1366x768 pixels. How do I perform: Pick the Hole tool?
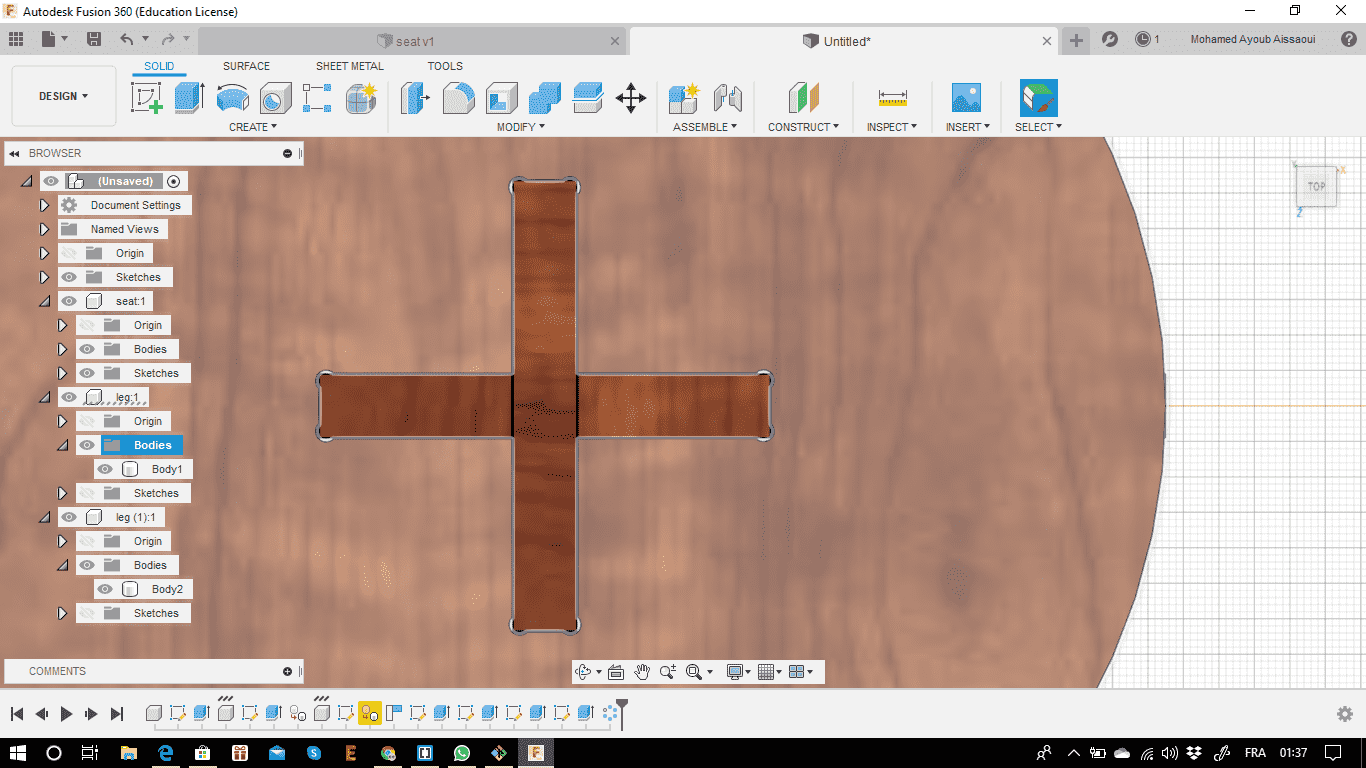pos(275,98)
